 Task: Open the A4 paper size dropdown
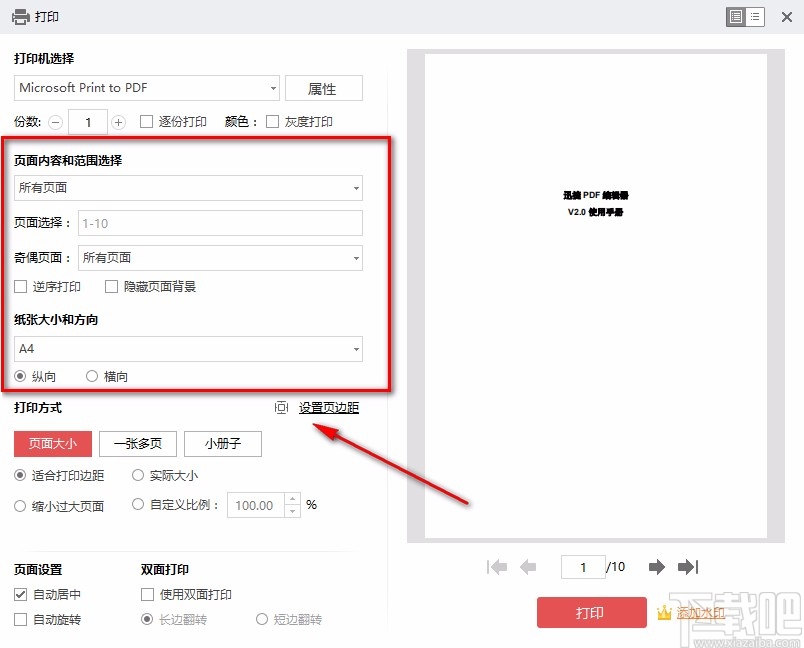coord(356,348)
